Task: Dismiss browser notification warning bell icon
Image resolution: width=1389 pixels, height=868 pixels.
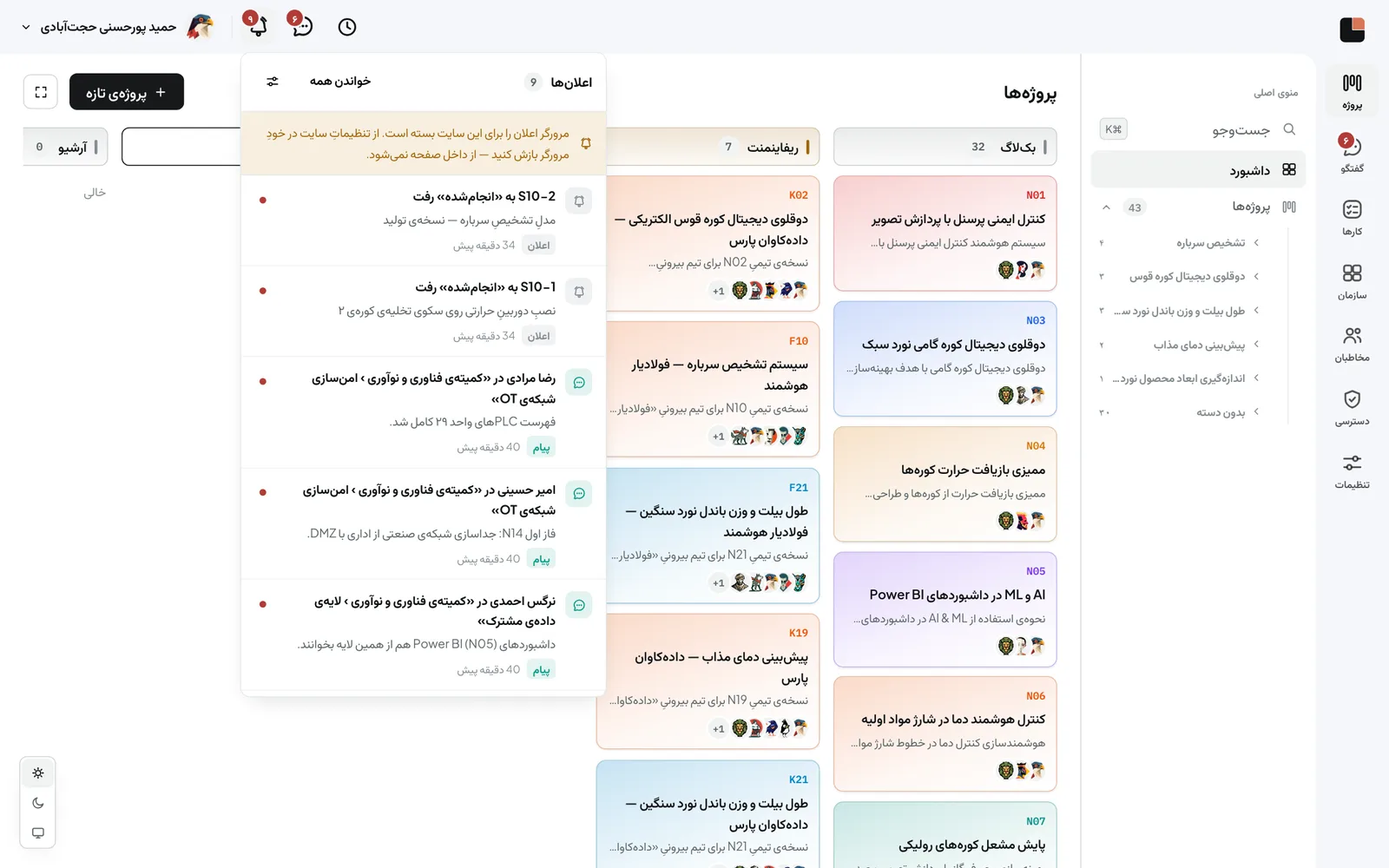Action: point(586,144)
